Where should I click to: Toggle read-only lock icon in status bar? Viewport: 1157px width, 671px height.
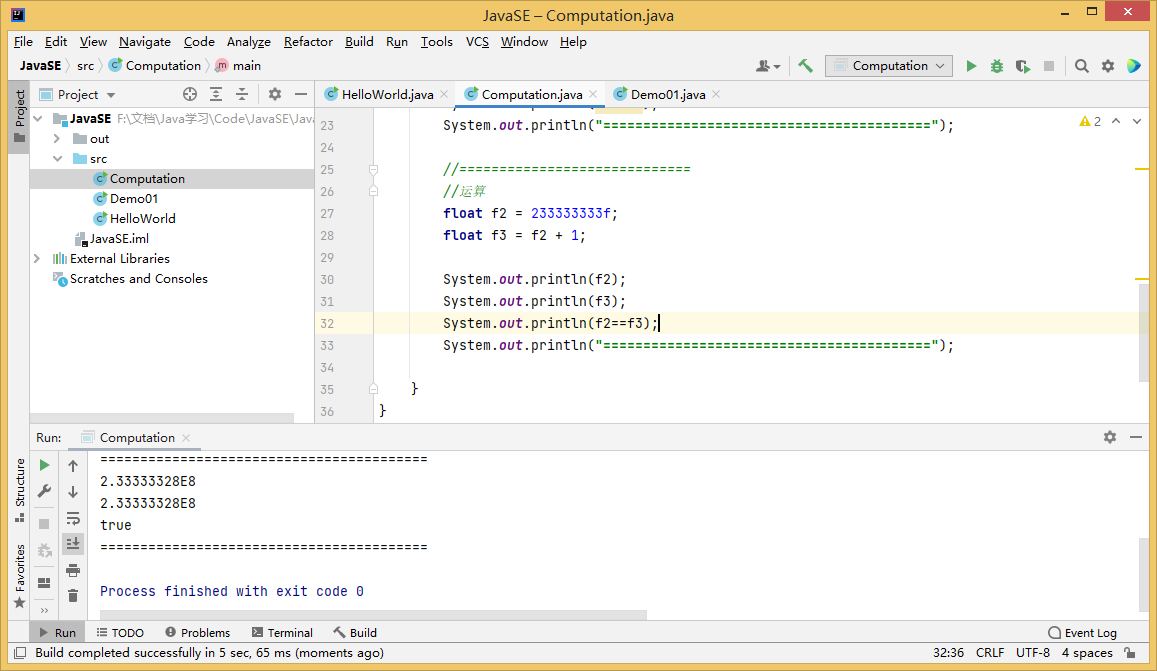1130,653
